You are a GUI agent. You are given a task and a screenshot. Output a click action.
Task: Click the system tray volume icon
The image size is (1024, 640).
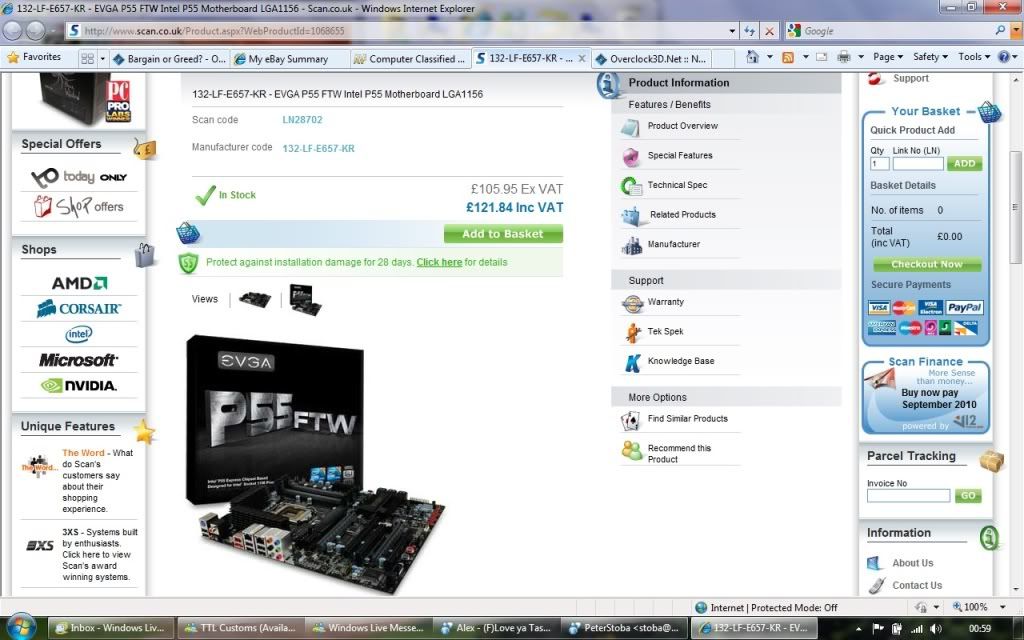point(936,628)
